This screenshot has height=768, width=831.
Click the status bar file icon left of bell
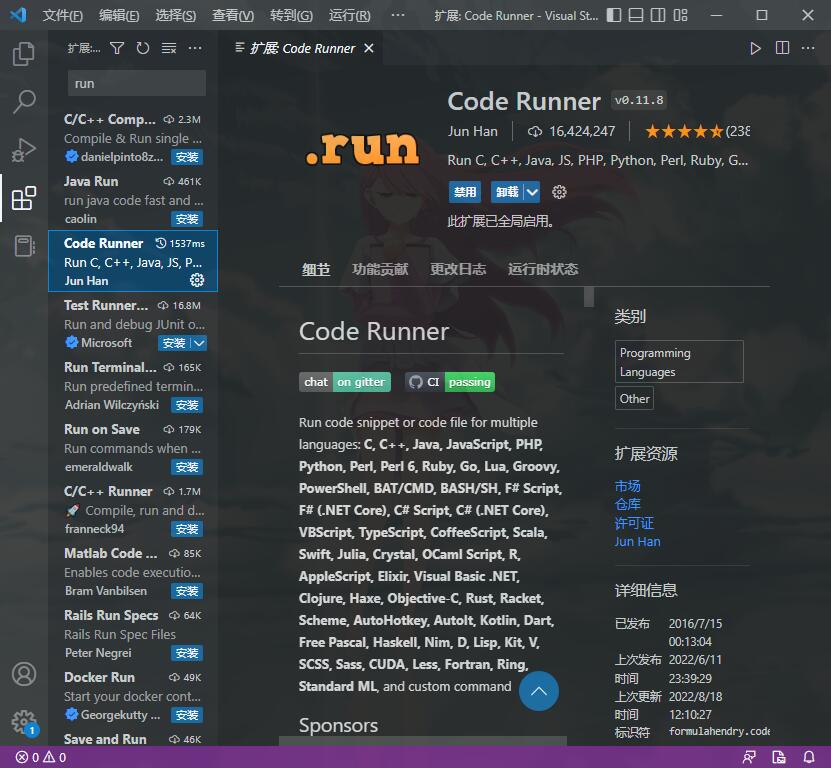779,757
